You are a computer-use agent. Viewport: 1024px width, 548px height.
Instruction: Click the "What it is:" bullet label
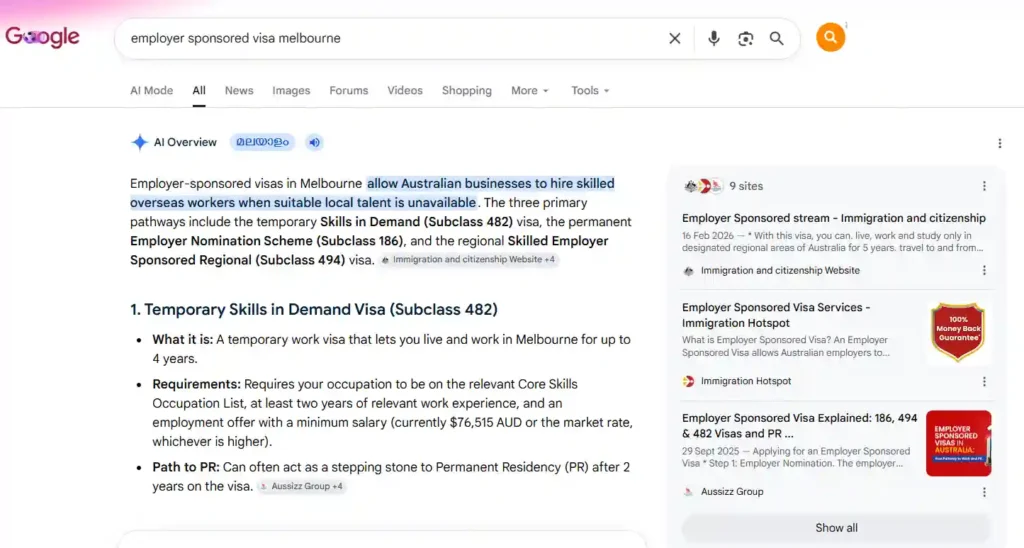tap(183, 340)
